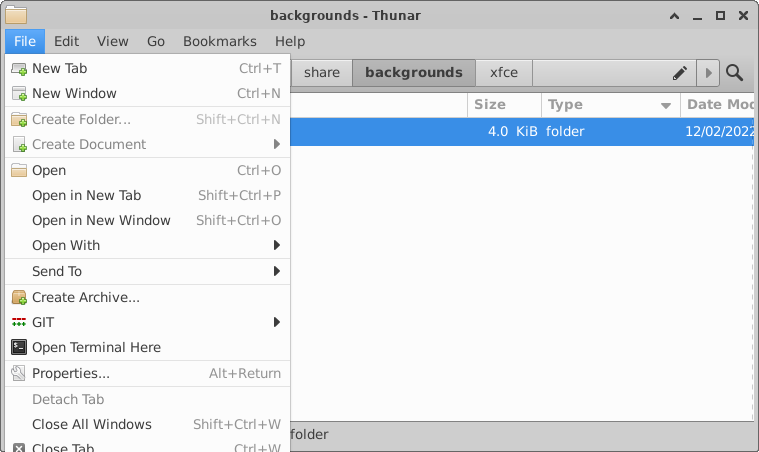Click the Close Tab X icon
The width and height of the screenshot is (759, 452).
point(19,448)
